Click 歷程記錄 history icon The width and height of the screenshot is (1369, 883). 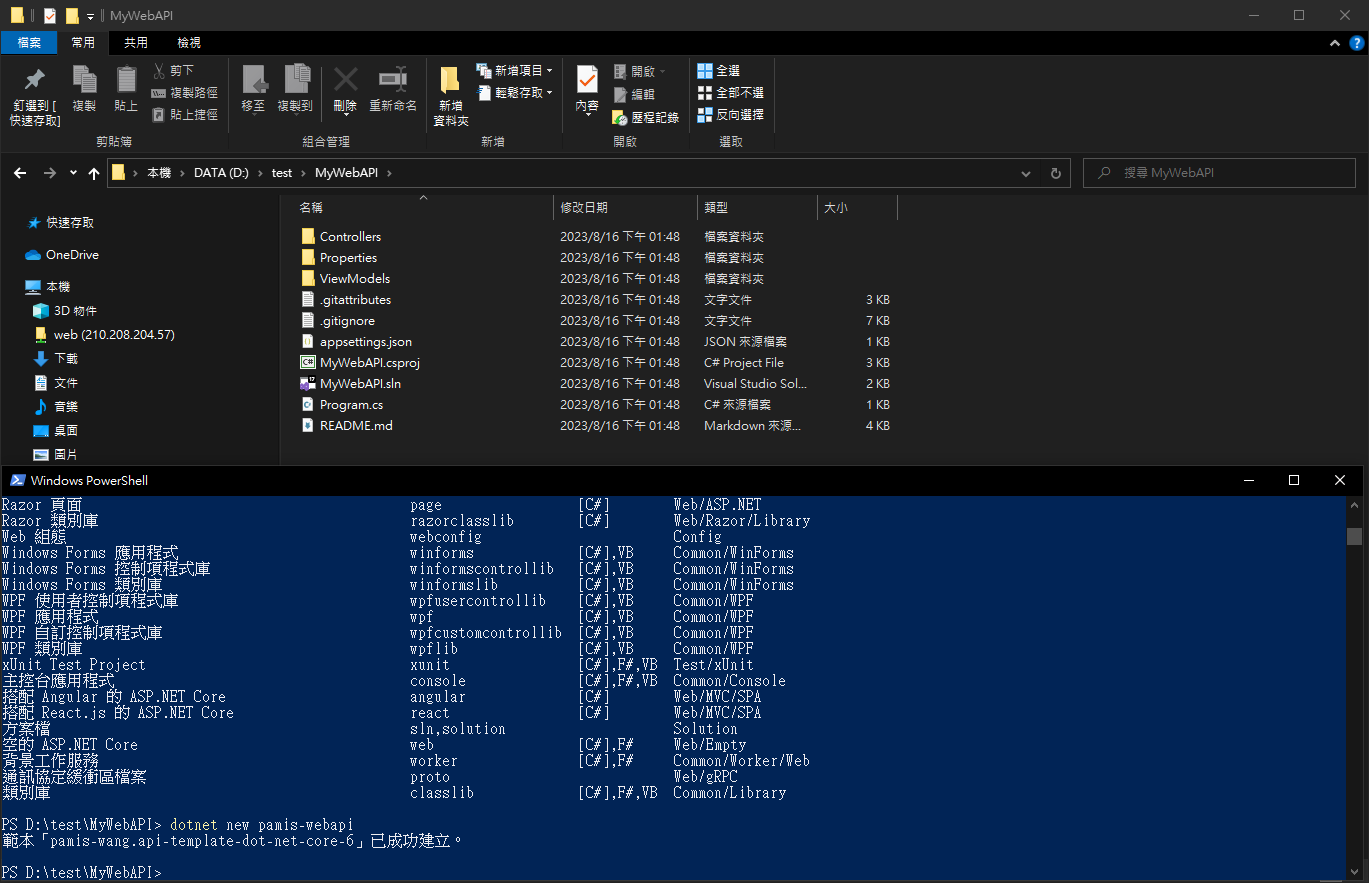pyautogui.click(x=620, y=117)
